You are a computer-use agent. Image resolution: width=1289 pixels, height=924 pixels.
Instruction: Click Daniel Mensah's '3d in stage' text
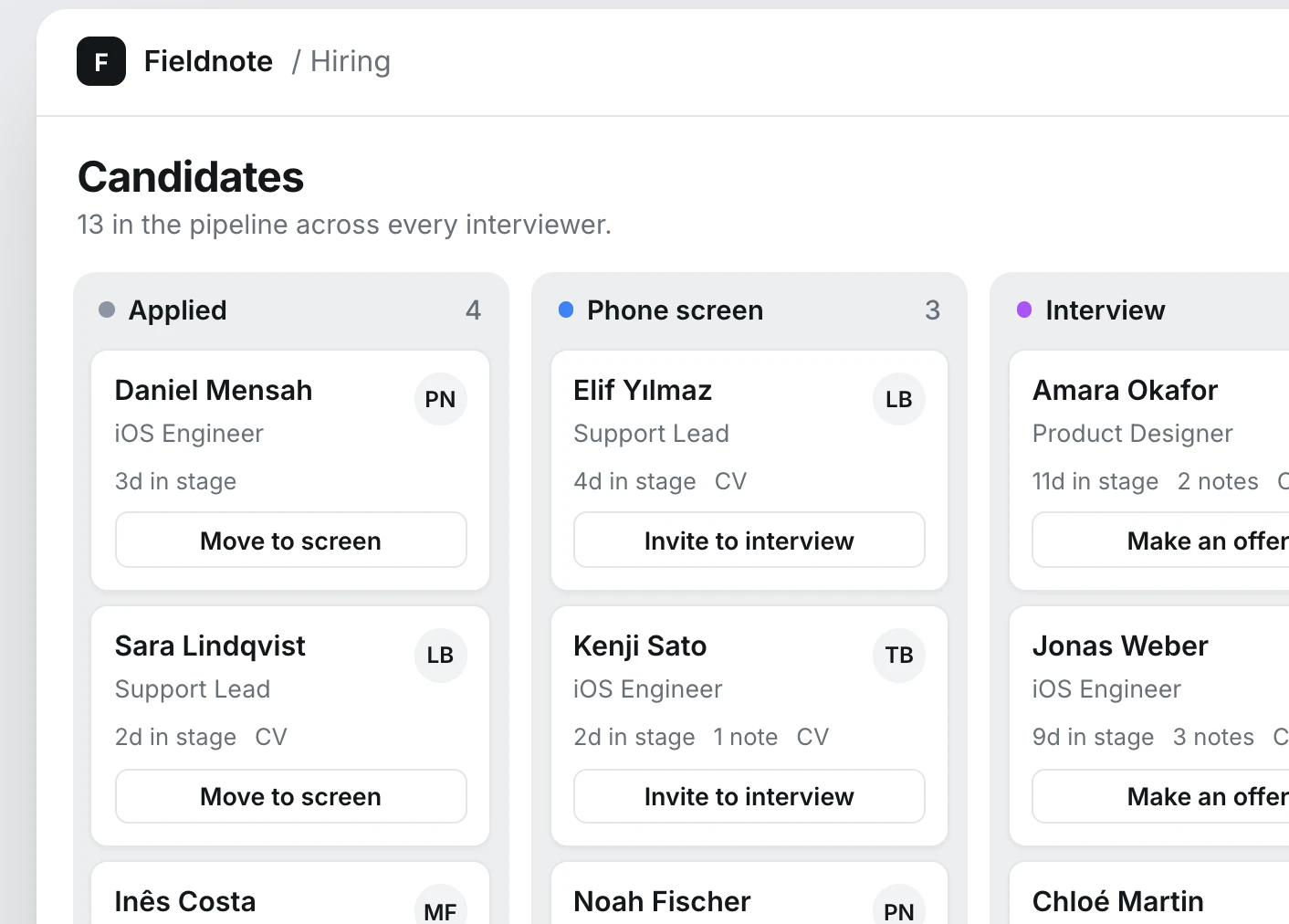pos(175,481)
